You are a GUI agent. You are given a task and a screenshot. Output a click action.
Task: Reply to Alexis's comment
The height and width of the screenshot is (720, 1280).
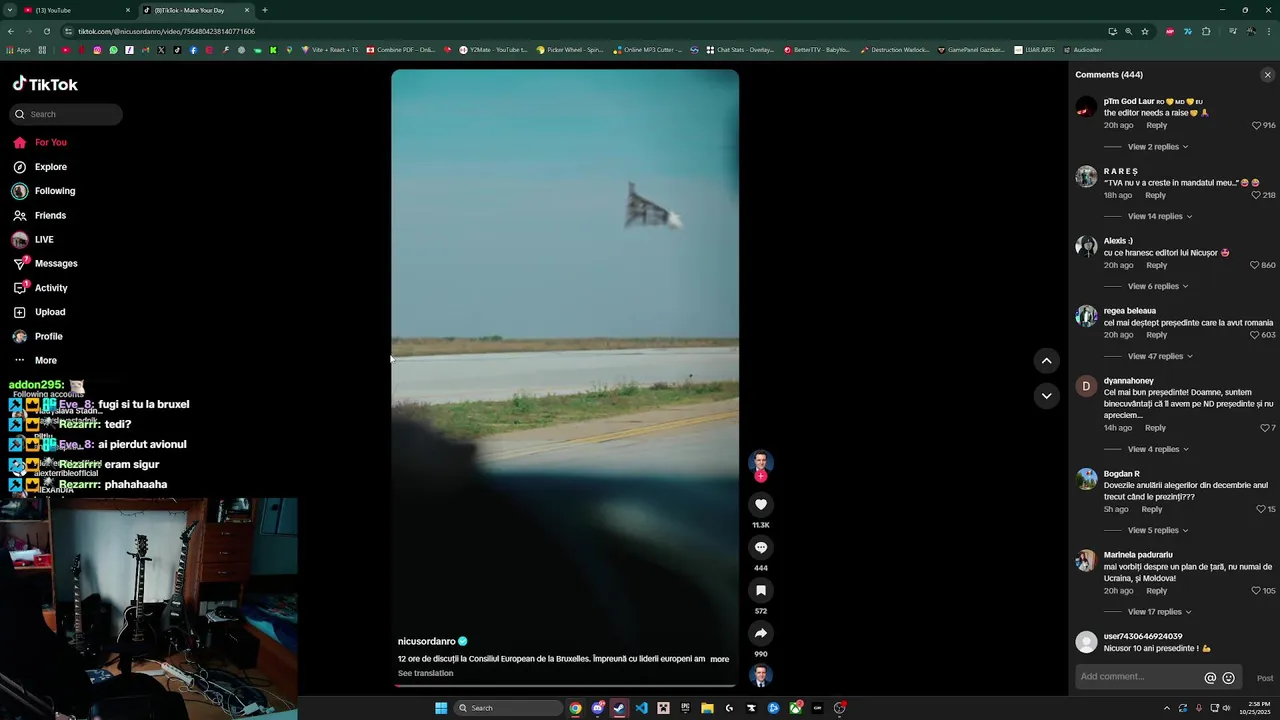1156,266
